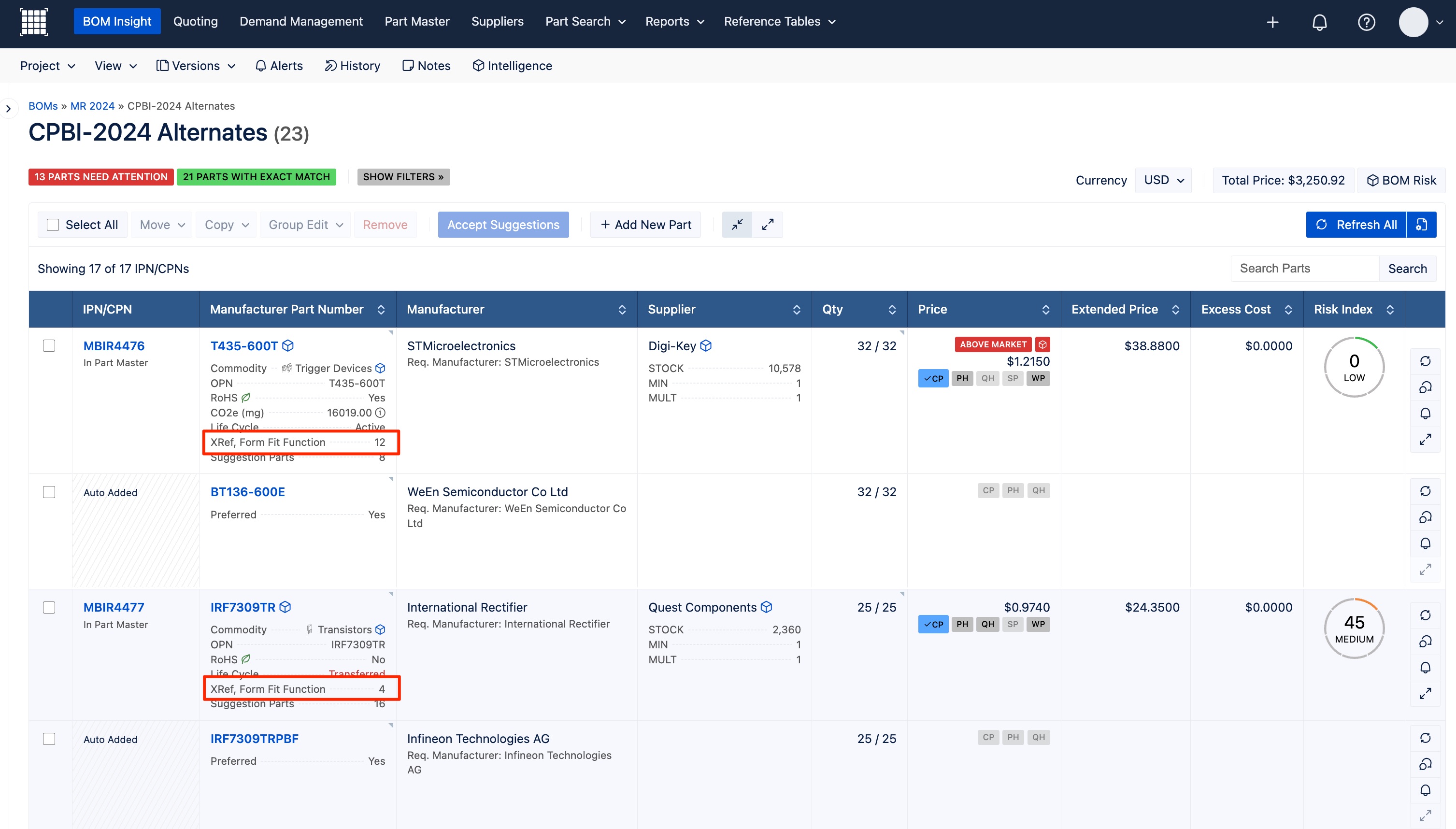This screenshot has height=829, width=1456.
Task: Toggle PH price source for T435-600T
Action: click(x=962, y=378)
